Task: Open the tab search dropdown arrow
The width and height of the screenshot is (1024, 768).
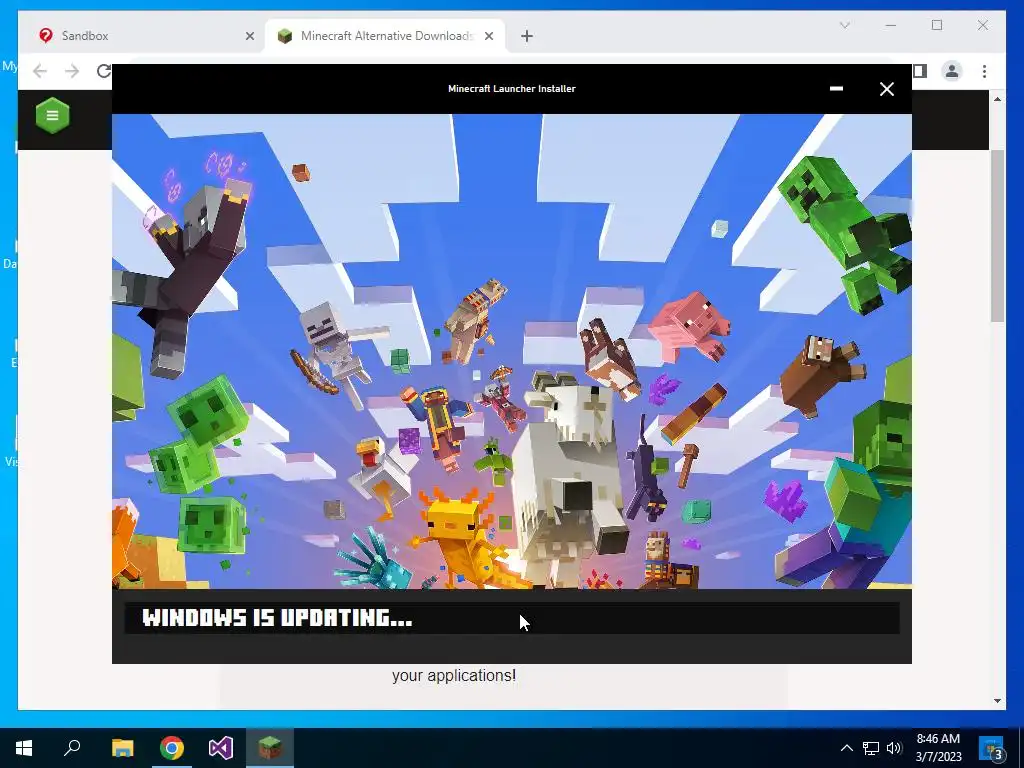Action: (844, 25)
